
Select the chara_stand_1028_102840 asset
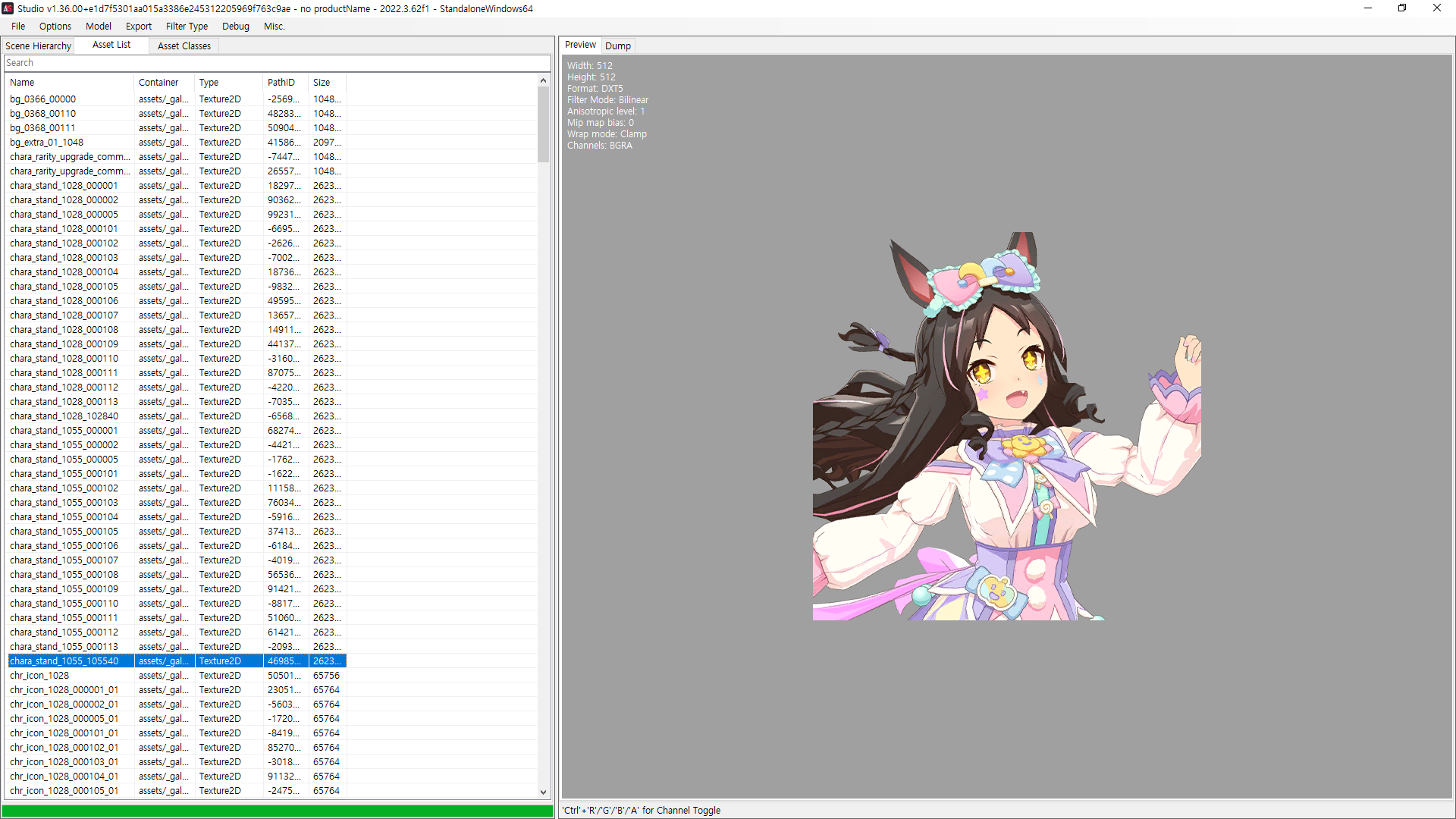(x=64, y=416)
